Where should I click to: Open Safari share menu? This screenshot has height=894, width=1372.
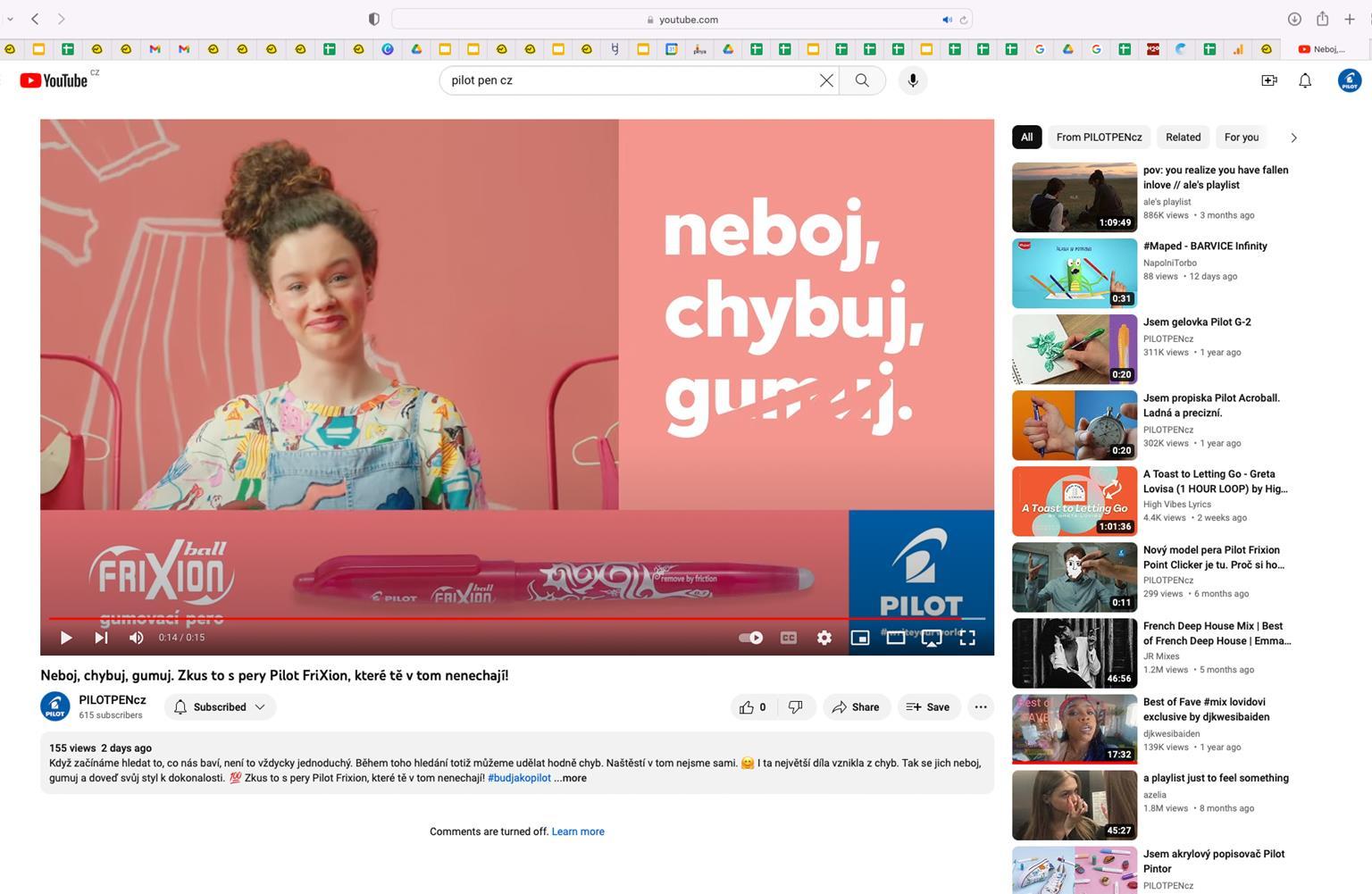tap(1322, 19)
